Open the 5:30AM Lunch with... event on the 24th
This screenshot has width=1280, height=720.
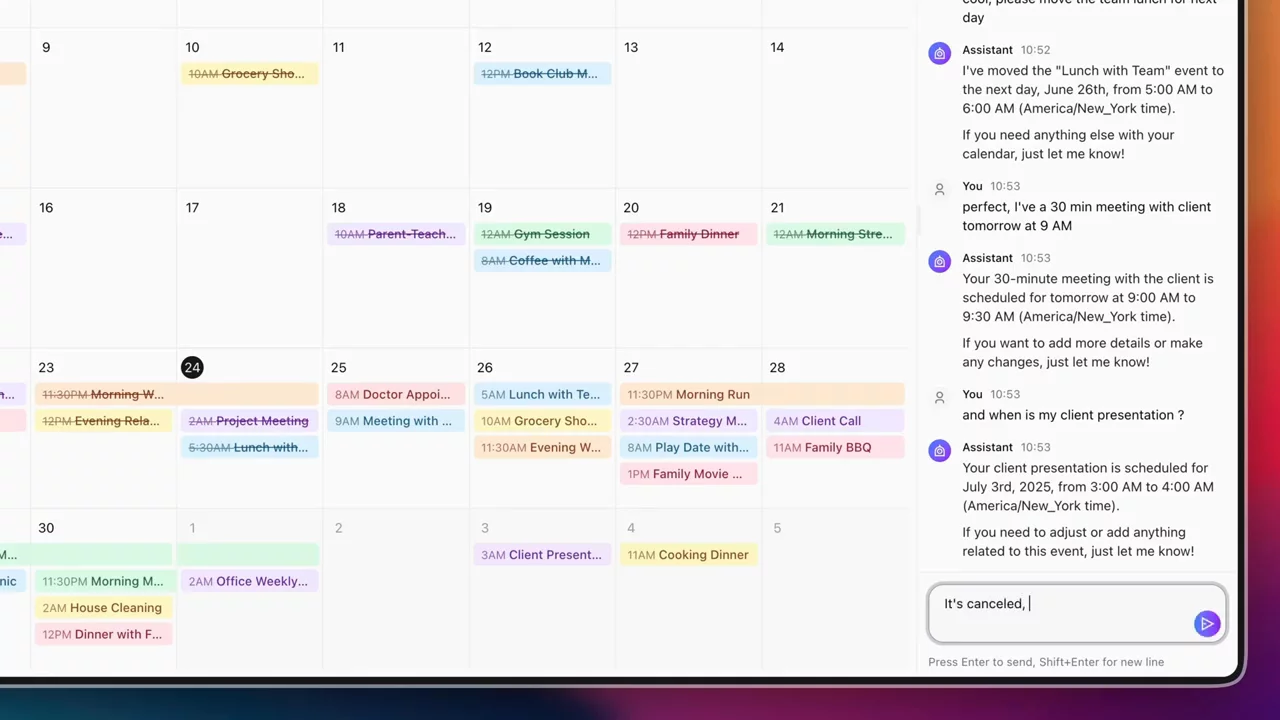click(250, 448)
